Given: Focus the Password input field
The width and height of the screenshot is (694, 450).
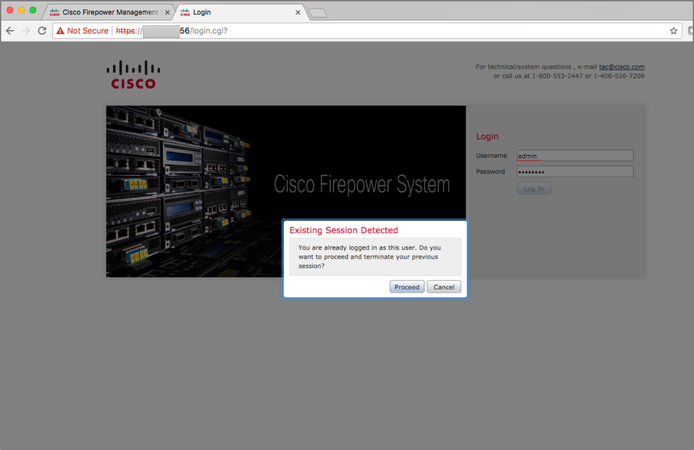Looking at the screenshot, I should tap(575, 172).
